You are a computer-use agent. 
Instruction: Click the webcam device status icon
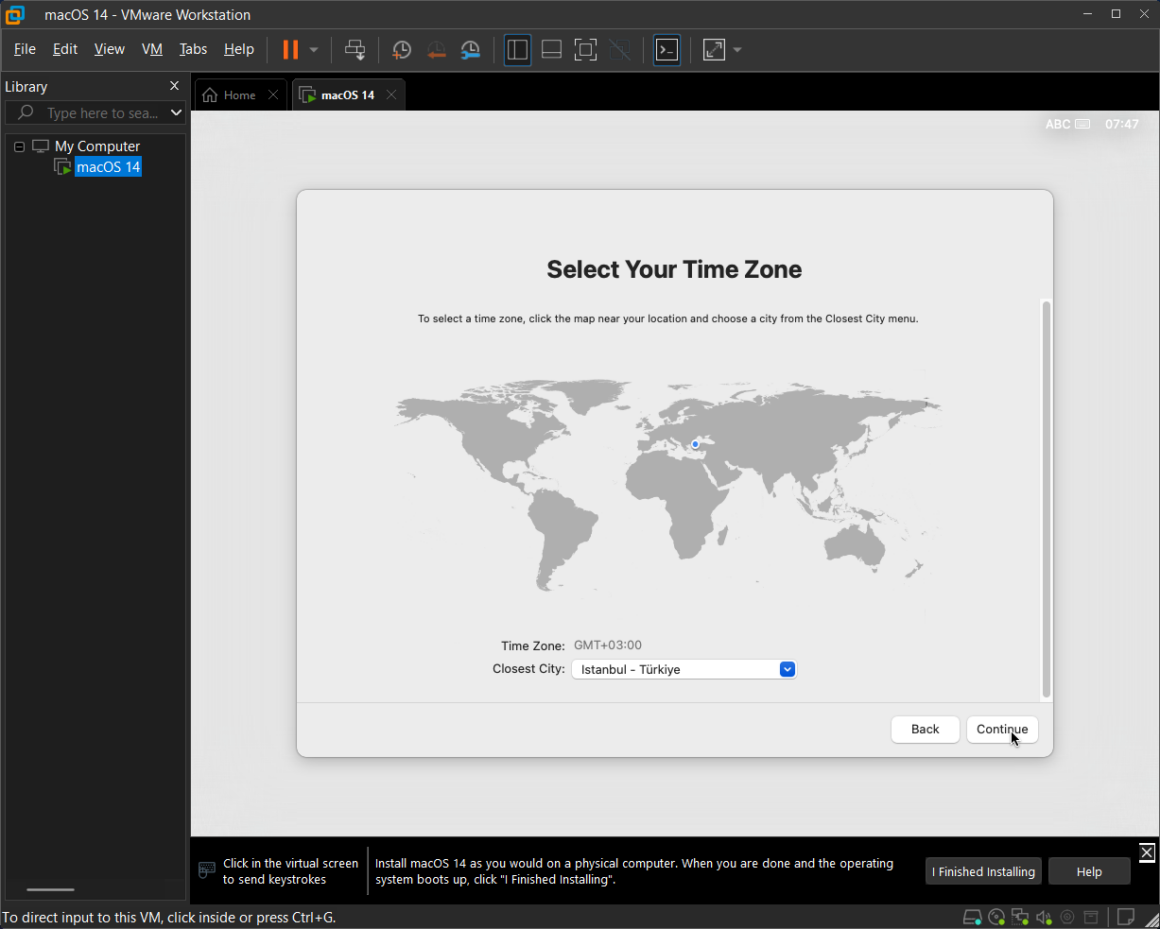coord(1068,918)
